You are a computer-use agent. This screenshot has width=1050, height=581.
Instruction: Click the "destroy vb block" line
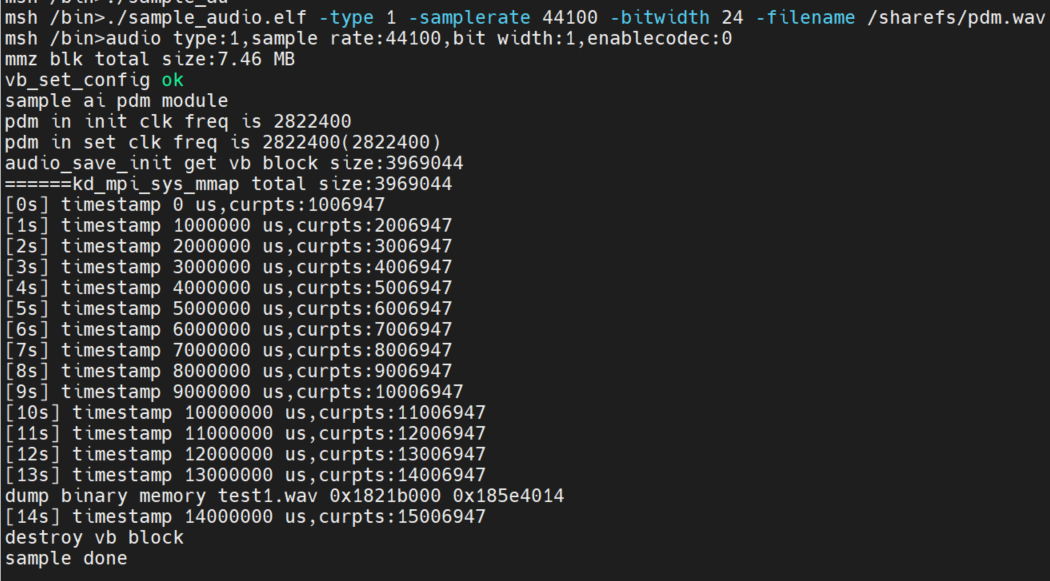94,538
